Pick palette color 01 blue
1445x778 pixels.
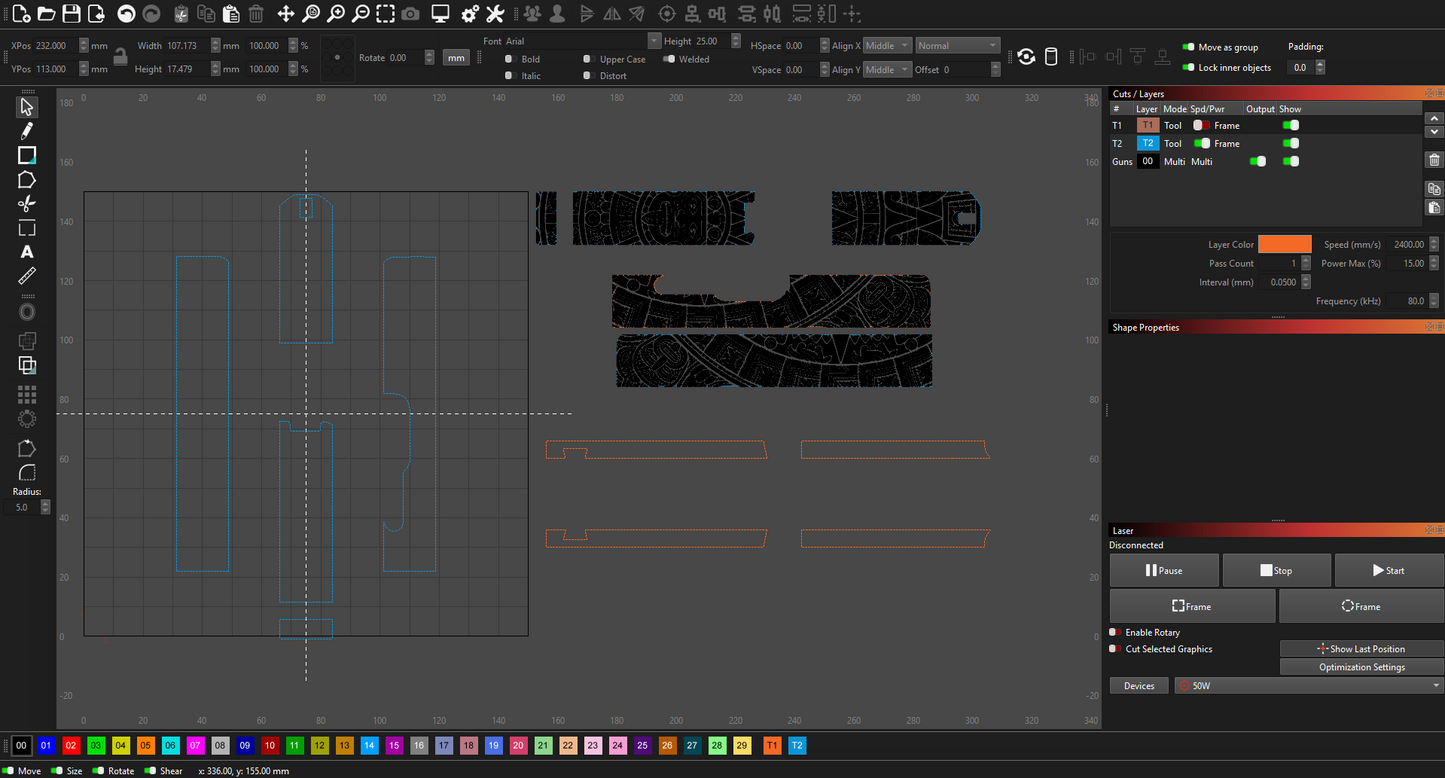click(45, 745)
